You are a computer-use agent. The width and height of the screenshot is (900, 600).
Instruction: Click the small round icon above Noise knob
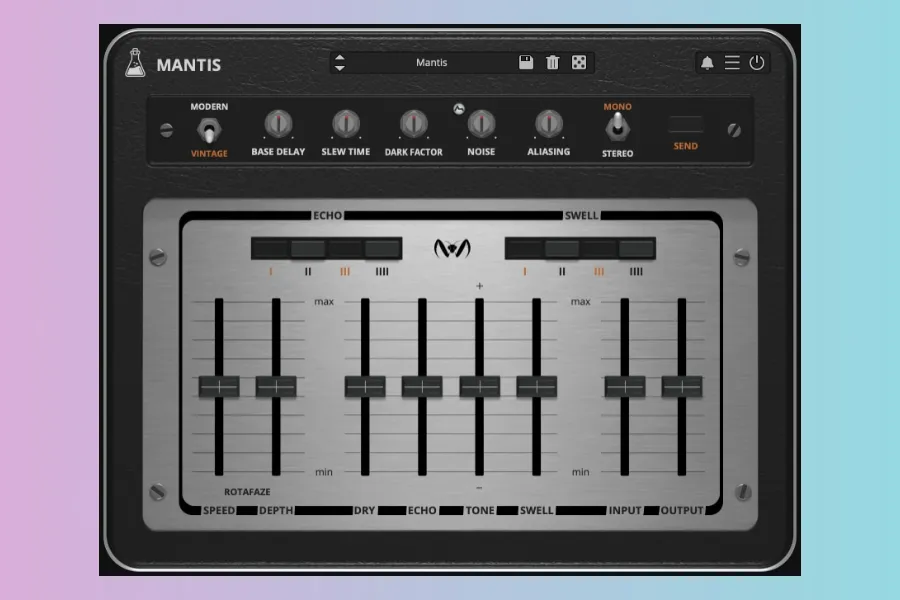(x=459, y=109)
